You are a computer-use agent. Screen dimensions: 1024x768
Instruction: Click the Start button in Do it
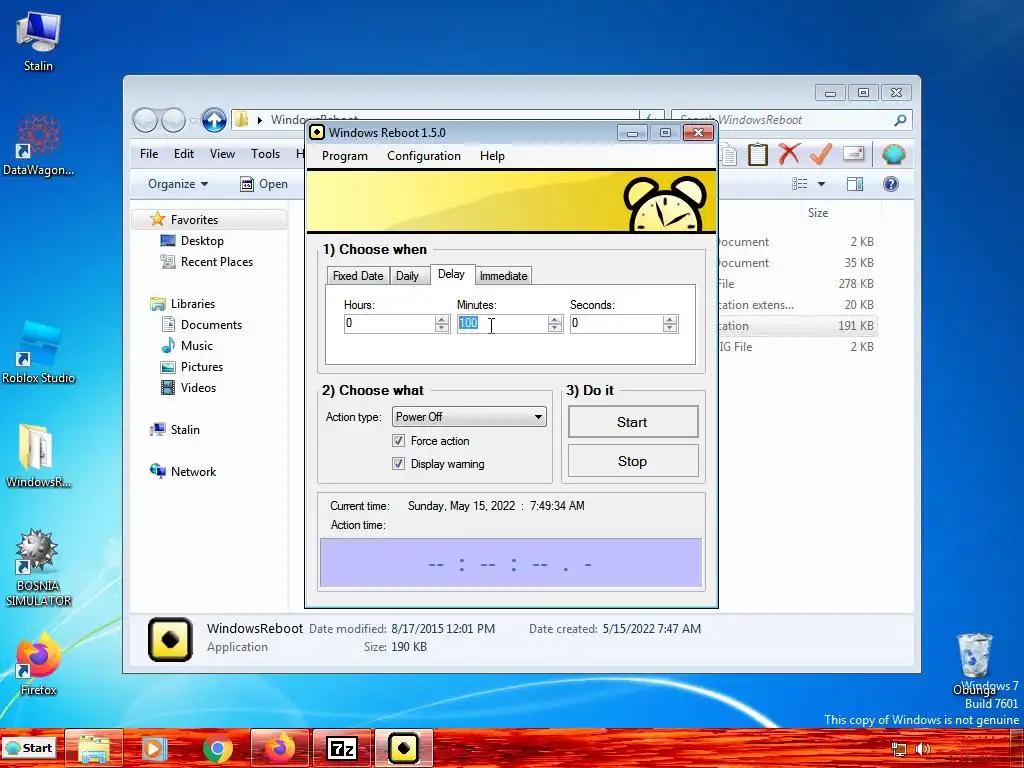633,422
